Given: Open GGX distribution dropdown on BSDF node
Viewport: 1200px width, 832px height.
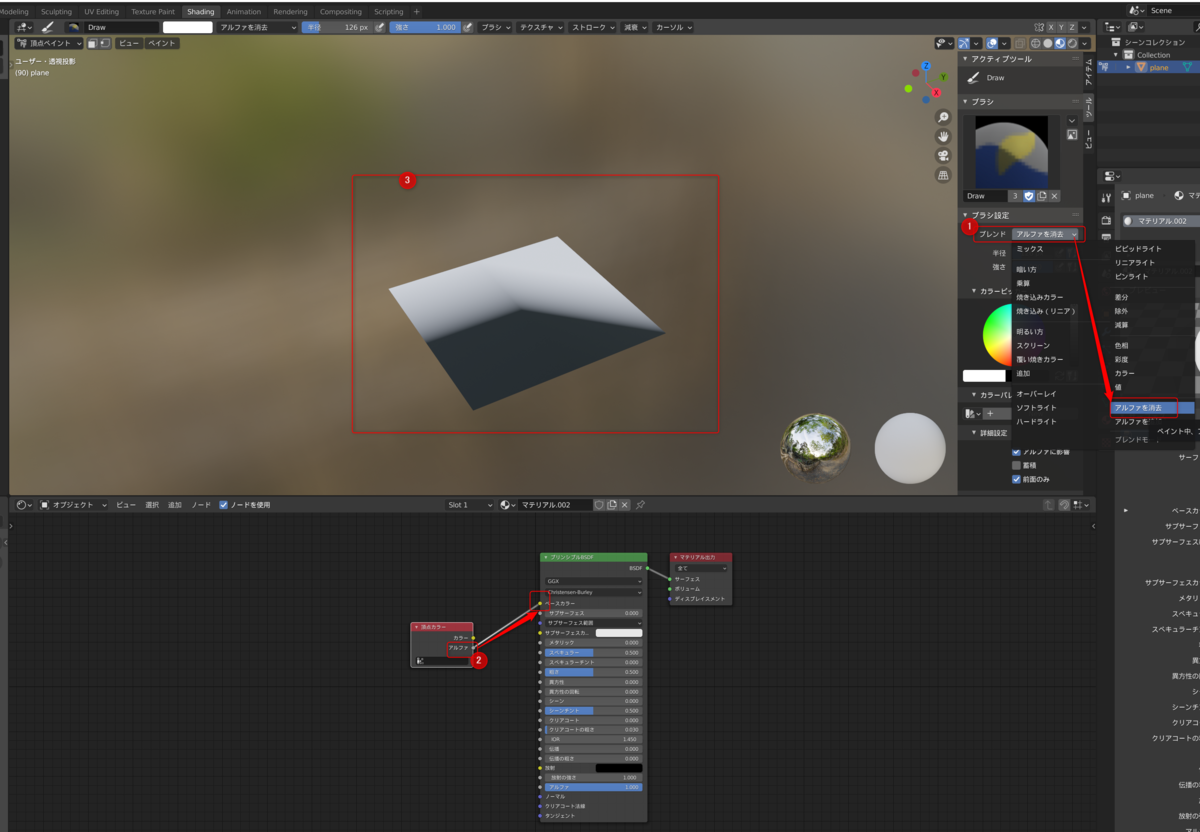Looking at the screenshot, I should pos(594,580).
